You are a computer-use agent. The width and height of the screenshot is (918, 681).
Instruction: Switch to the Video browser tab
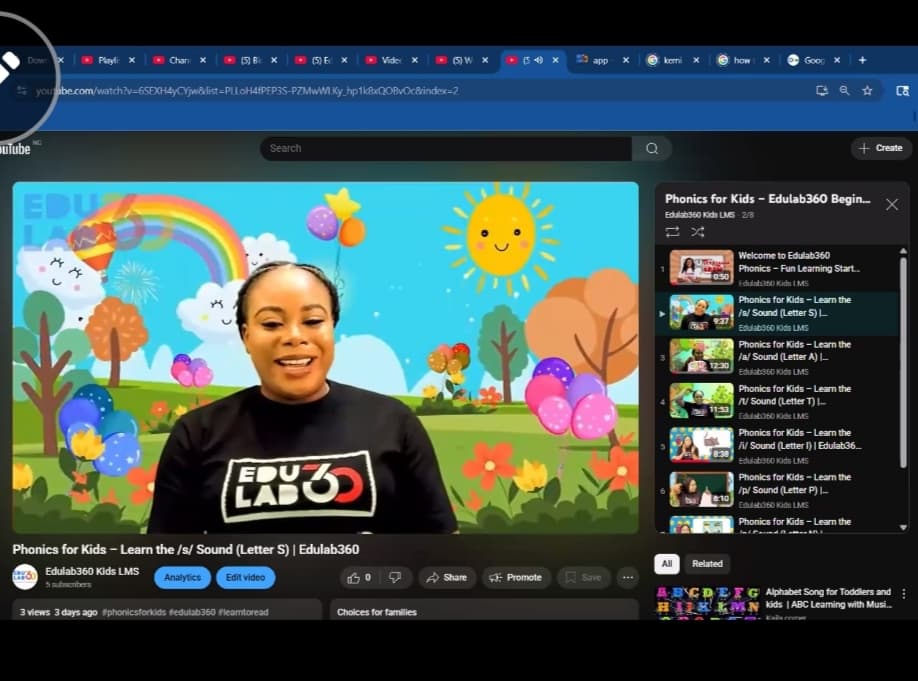(391, 60)
